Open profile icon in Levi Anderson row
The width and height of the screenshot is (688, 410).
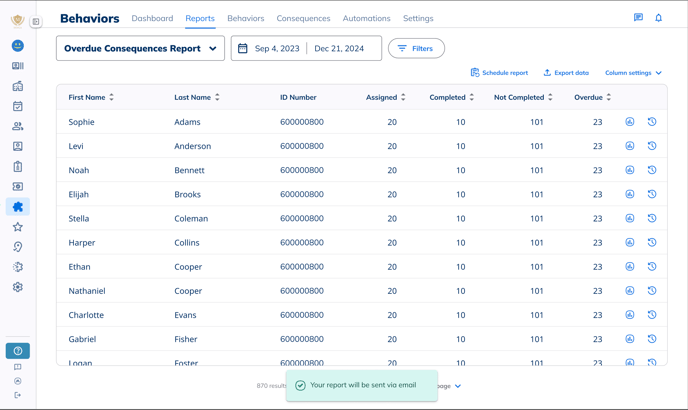click(x=630, y=146)
